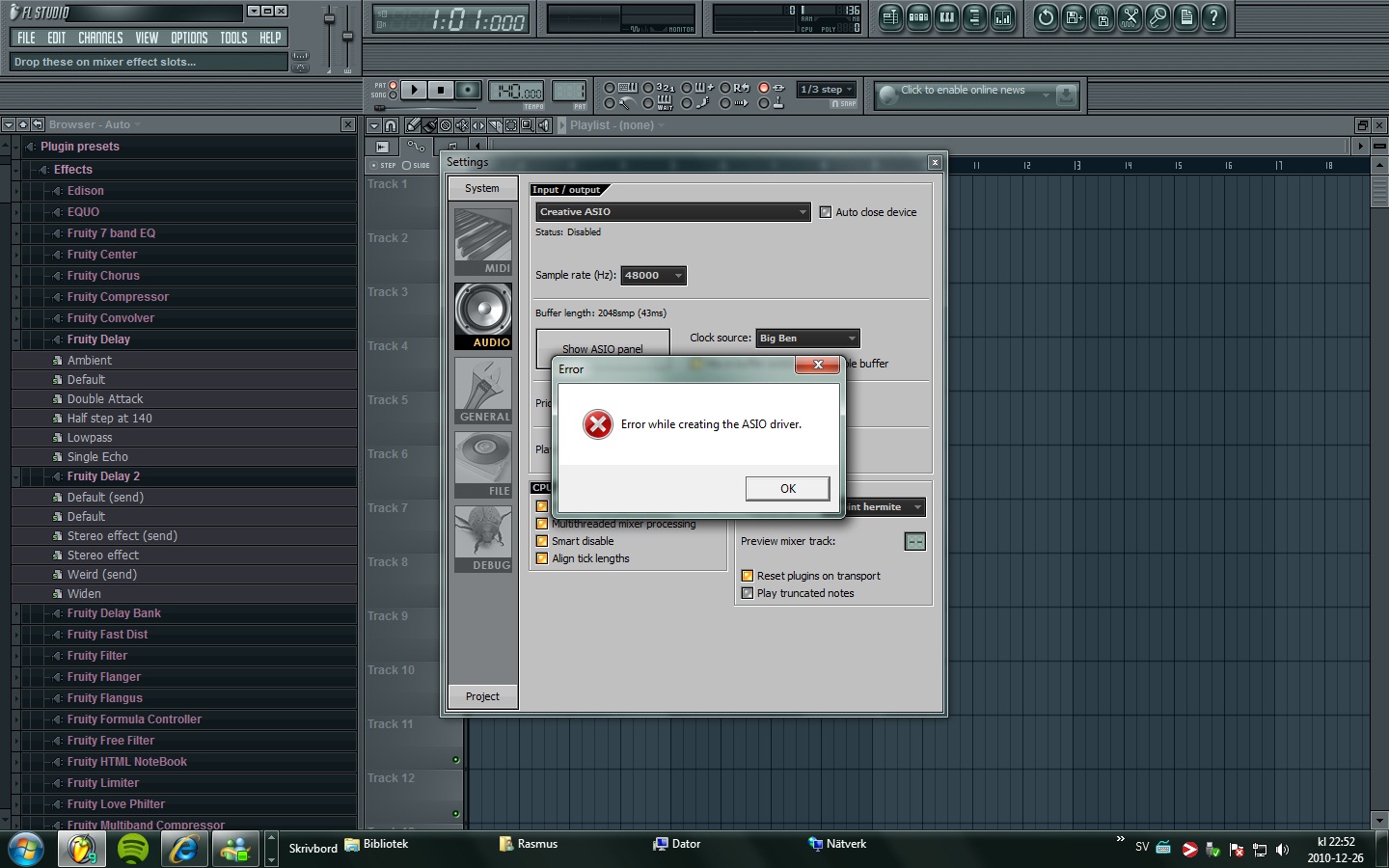Screen dimensions: 1389x868
Task: Enable Auto close device checkbox
Action: (x=826, y=212)
